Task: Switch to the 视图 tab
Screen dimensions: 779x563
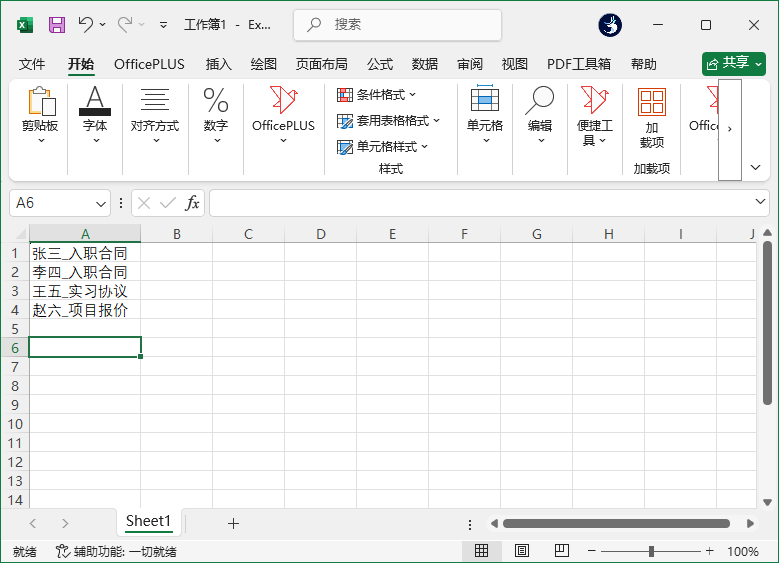Action: (514, 64)
